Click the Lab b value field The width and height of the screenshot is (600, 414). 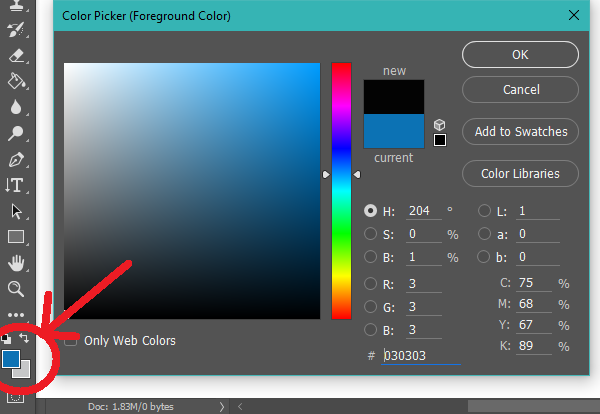point(538,257)
